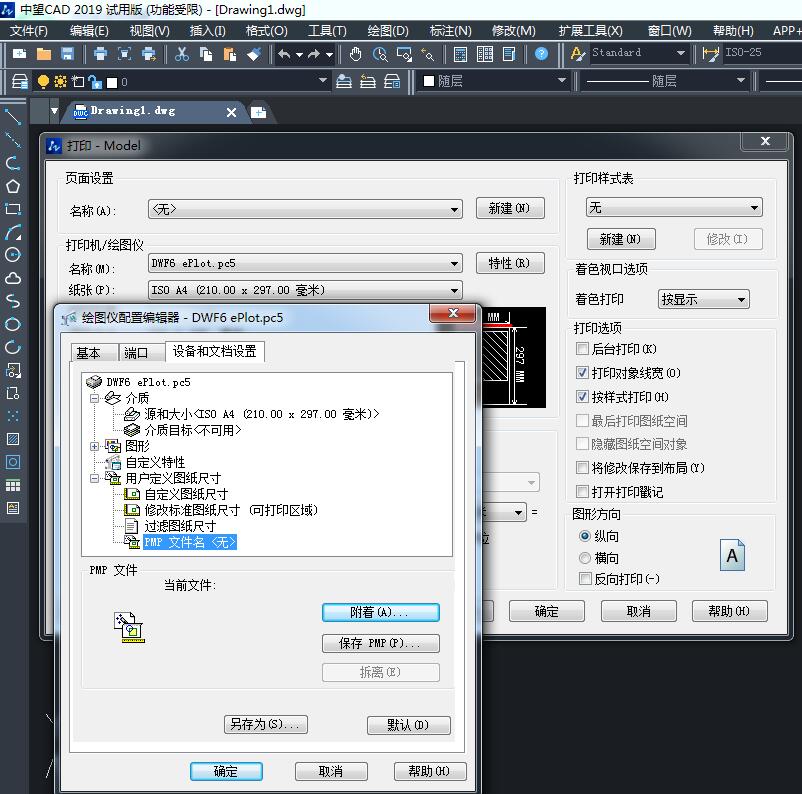Click the Print toolbar icon
802x794 pixels.
pyautogui.click(x=100, y=53)
